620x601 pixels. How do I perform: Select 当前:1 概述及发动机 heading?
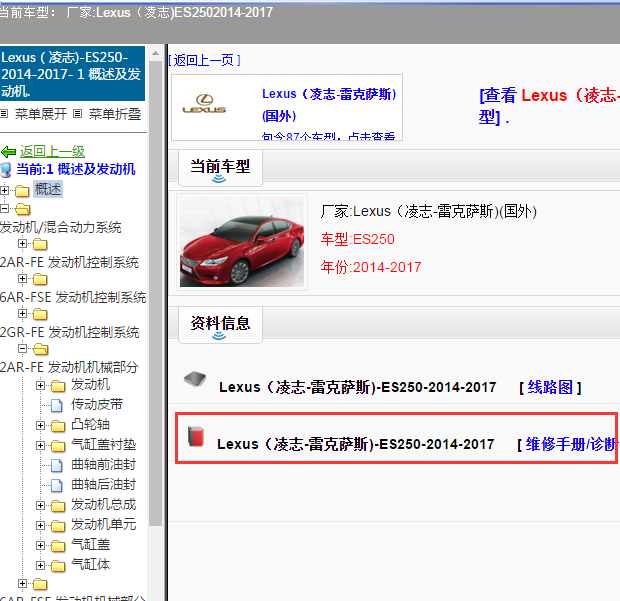76,169
